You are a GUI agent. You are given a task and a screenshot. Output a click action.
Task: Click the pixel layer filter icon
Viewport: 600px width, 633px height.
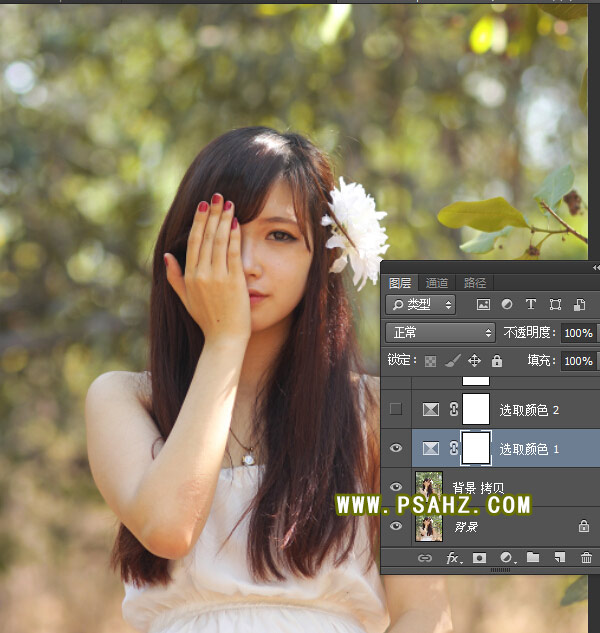click(483, 304)
